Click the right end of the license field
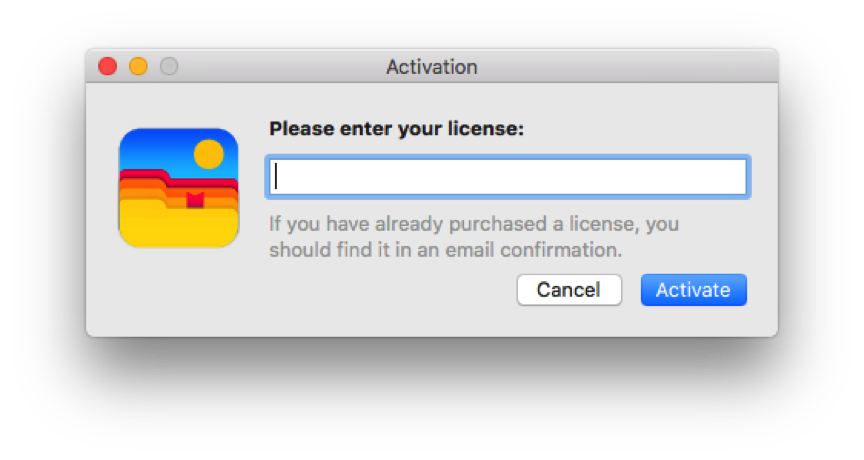 pyautogui.click(x=735, y=177)
